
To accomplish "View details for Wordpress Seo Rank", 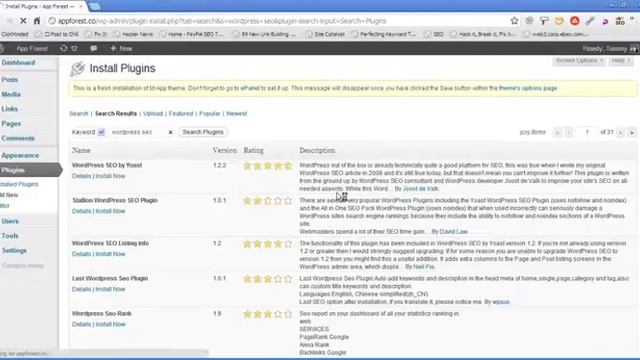I will point(81,324).
